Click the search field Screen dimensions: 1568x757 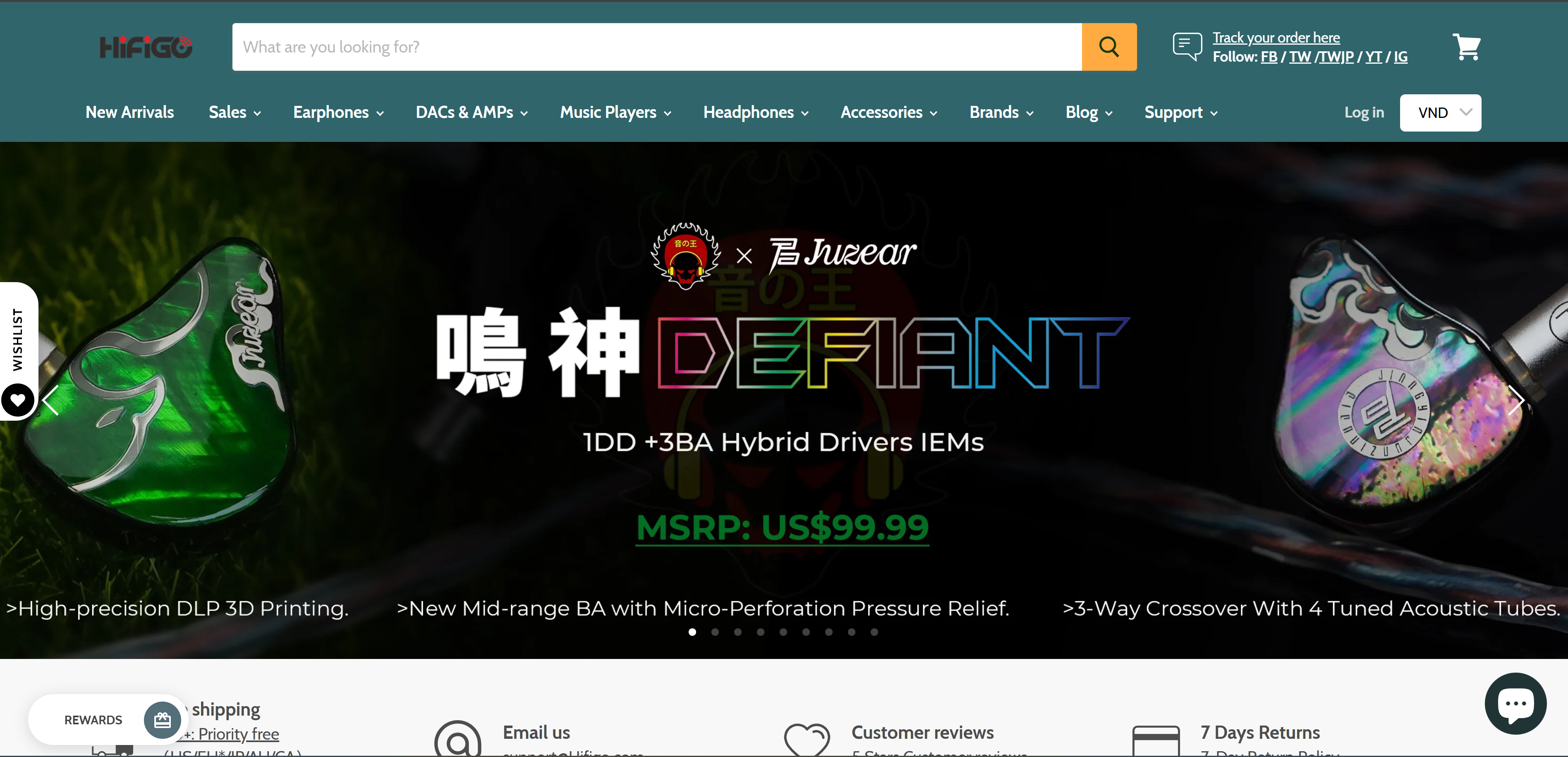pyautogui.click(x=657, y=47)
